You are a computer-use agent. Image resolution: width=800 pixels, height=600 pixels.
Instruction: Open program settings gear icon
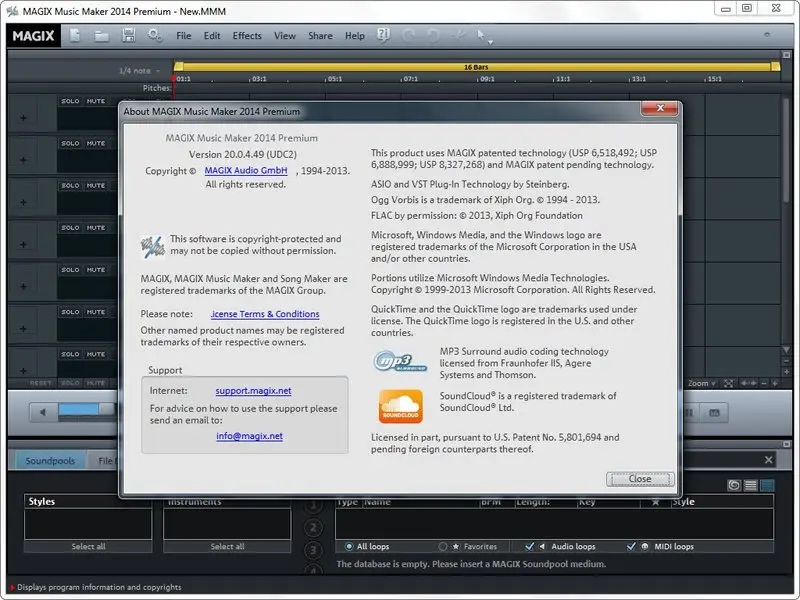coord(154,35)
